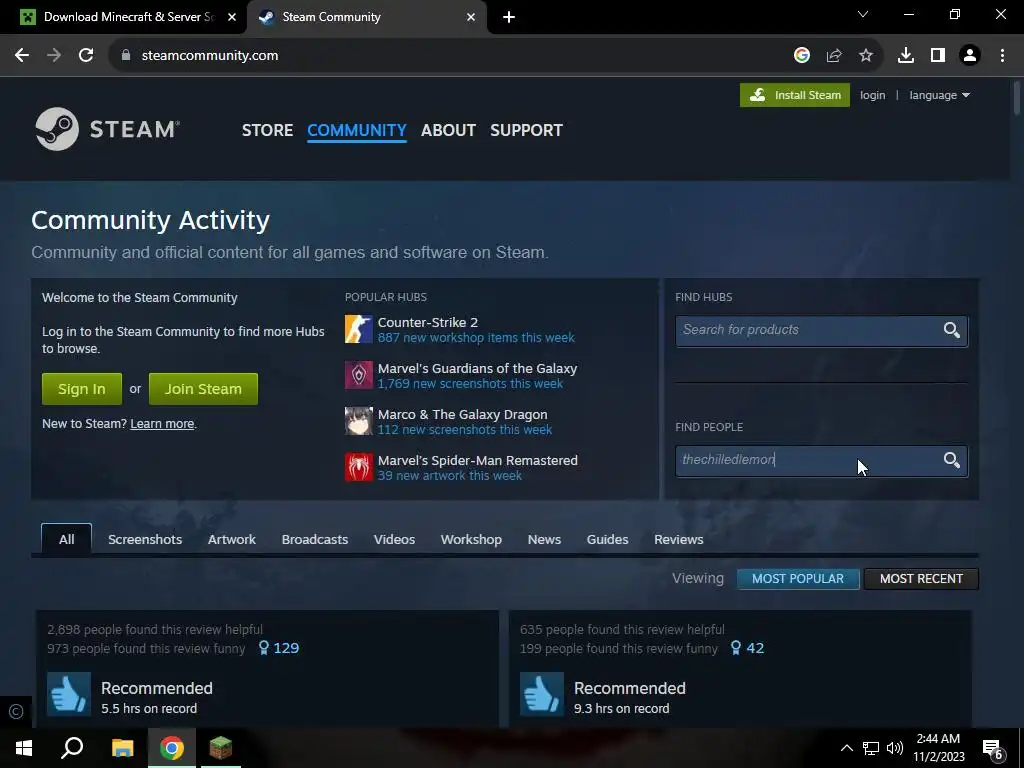Screen dimensions: 1024x768
Task: Select the News tab
Action: tap(544, 539)
